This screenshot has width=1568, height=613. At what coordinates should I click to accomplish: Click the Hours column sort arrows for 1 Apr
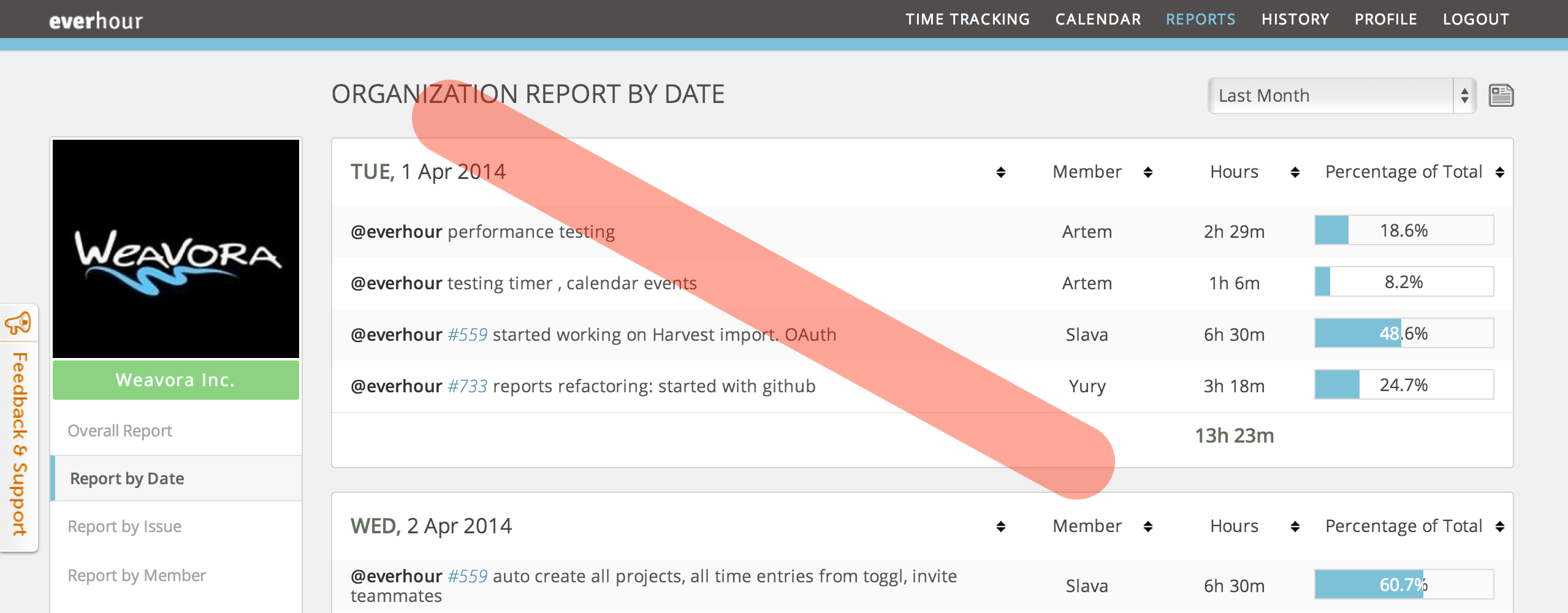pyautogui.click(x=1294, y=172)
